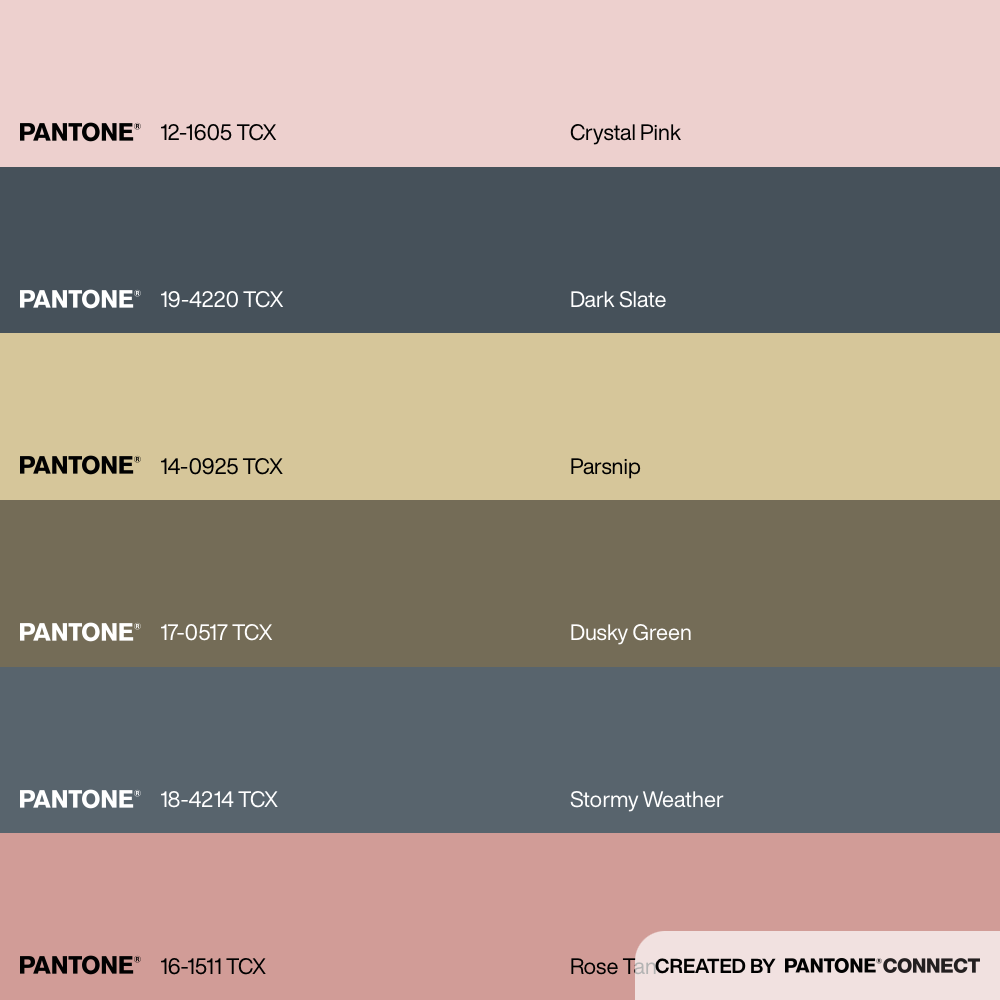Click the 18-4214 TCX color code
Screen dimensions: 1000x1000
tap(219, 799)
